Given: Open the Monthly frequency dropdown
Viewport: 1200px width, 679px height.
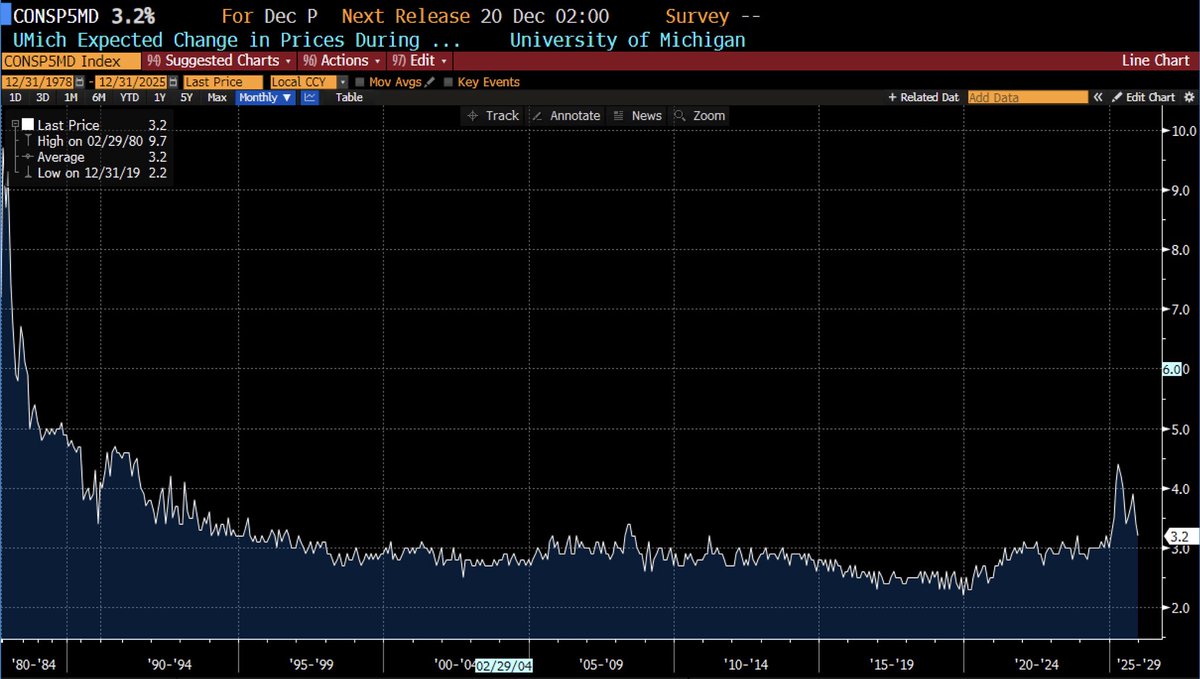Looking at the screenshot, I should point(264,97).
